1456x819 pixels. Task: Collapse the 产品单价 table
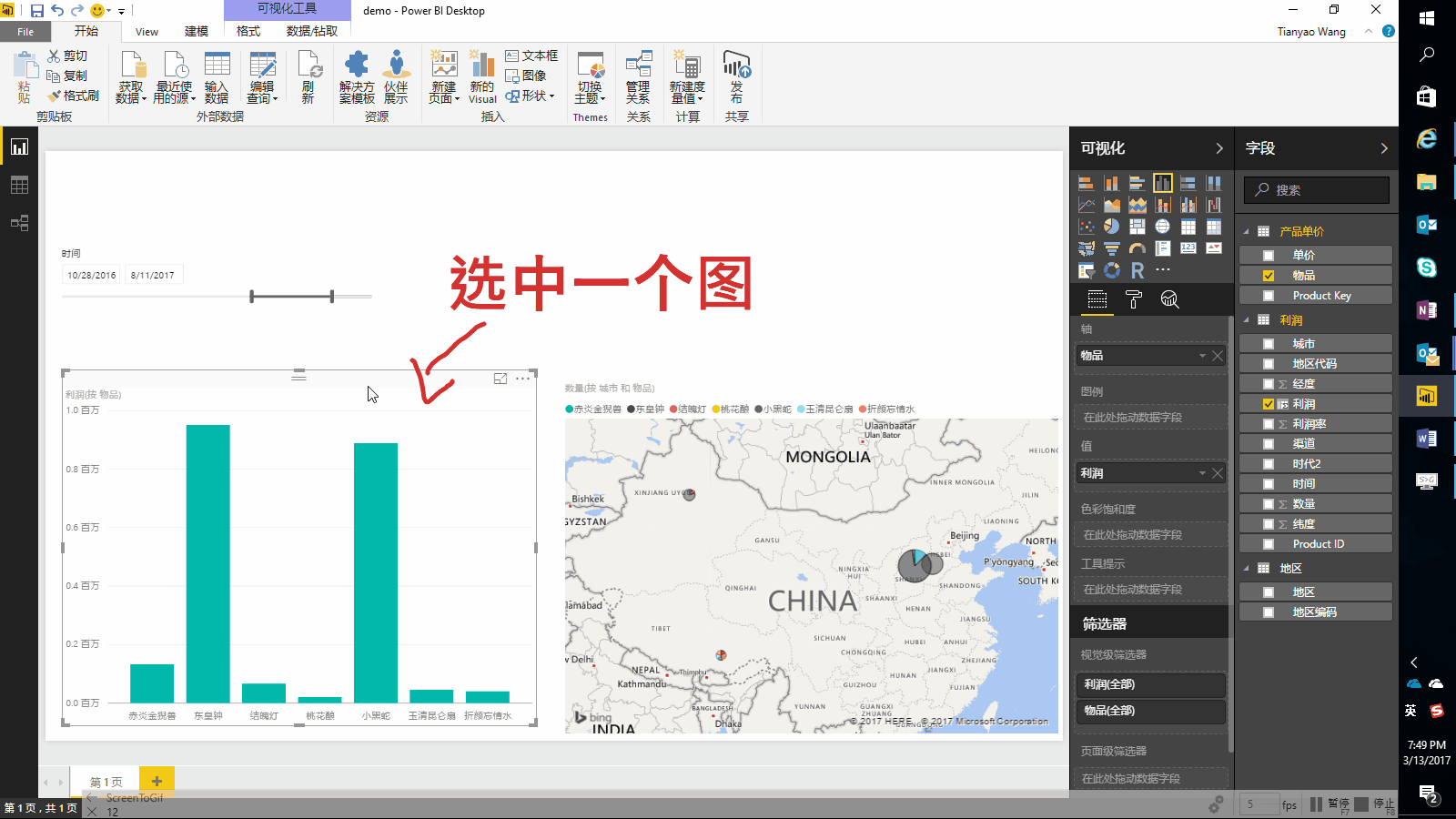pyautogui.click(x=1247, y=232)
